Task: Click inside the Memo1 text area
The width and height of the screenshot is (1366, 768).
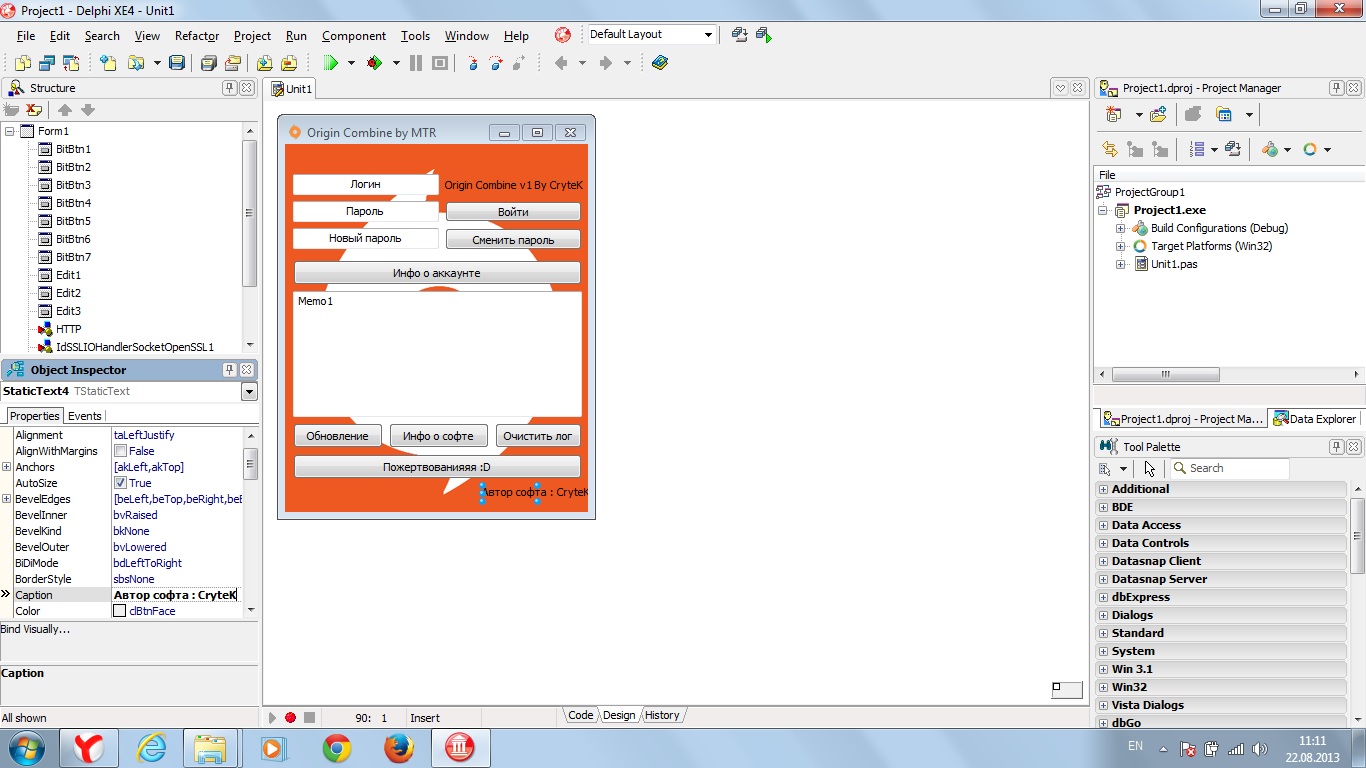Action: (437, 354)
